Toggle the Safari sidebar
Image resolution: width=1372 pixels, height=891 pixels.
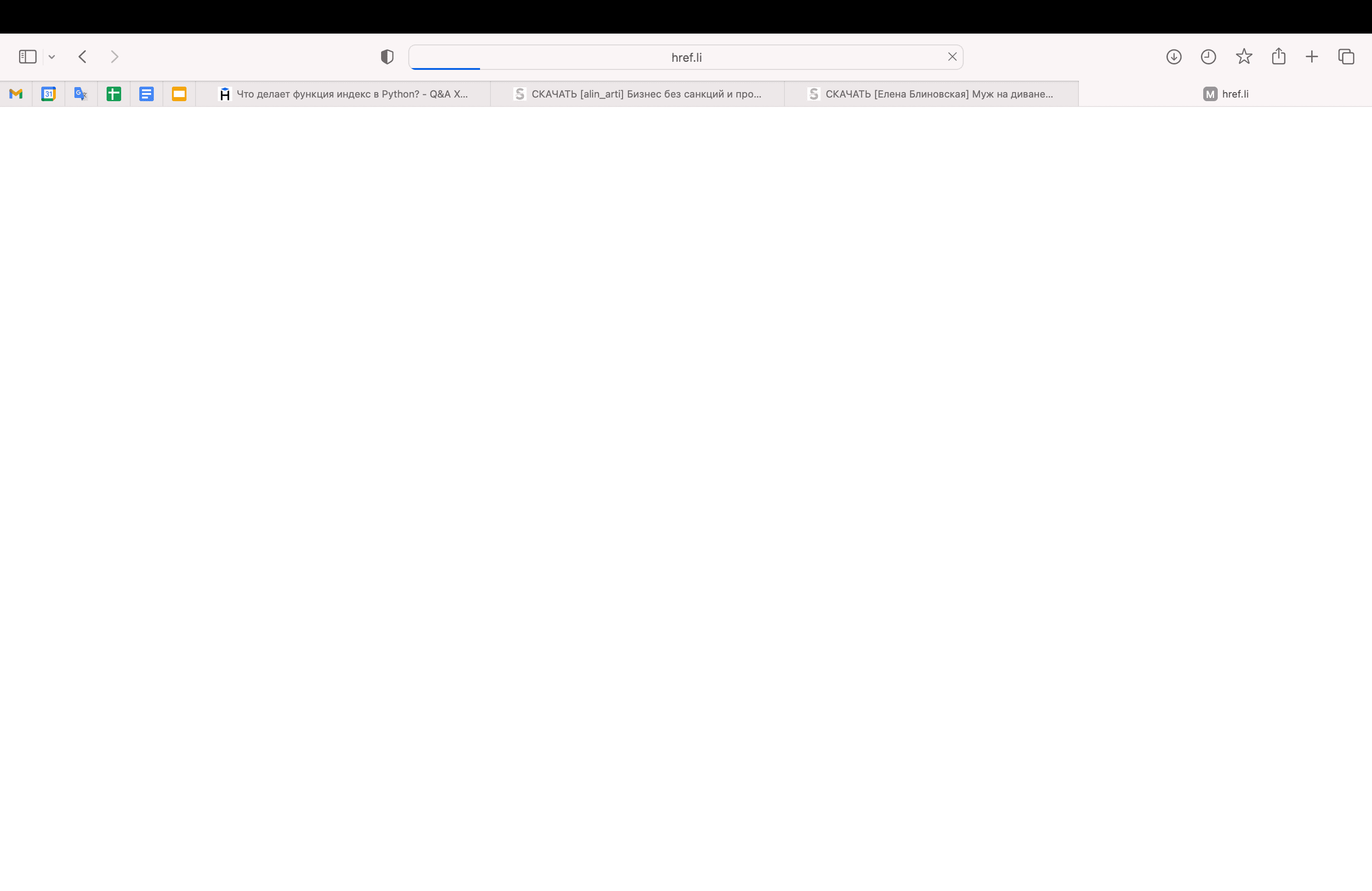[28, 56]
